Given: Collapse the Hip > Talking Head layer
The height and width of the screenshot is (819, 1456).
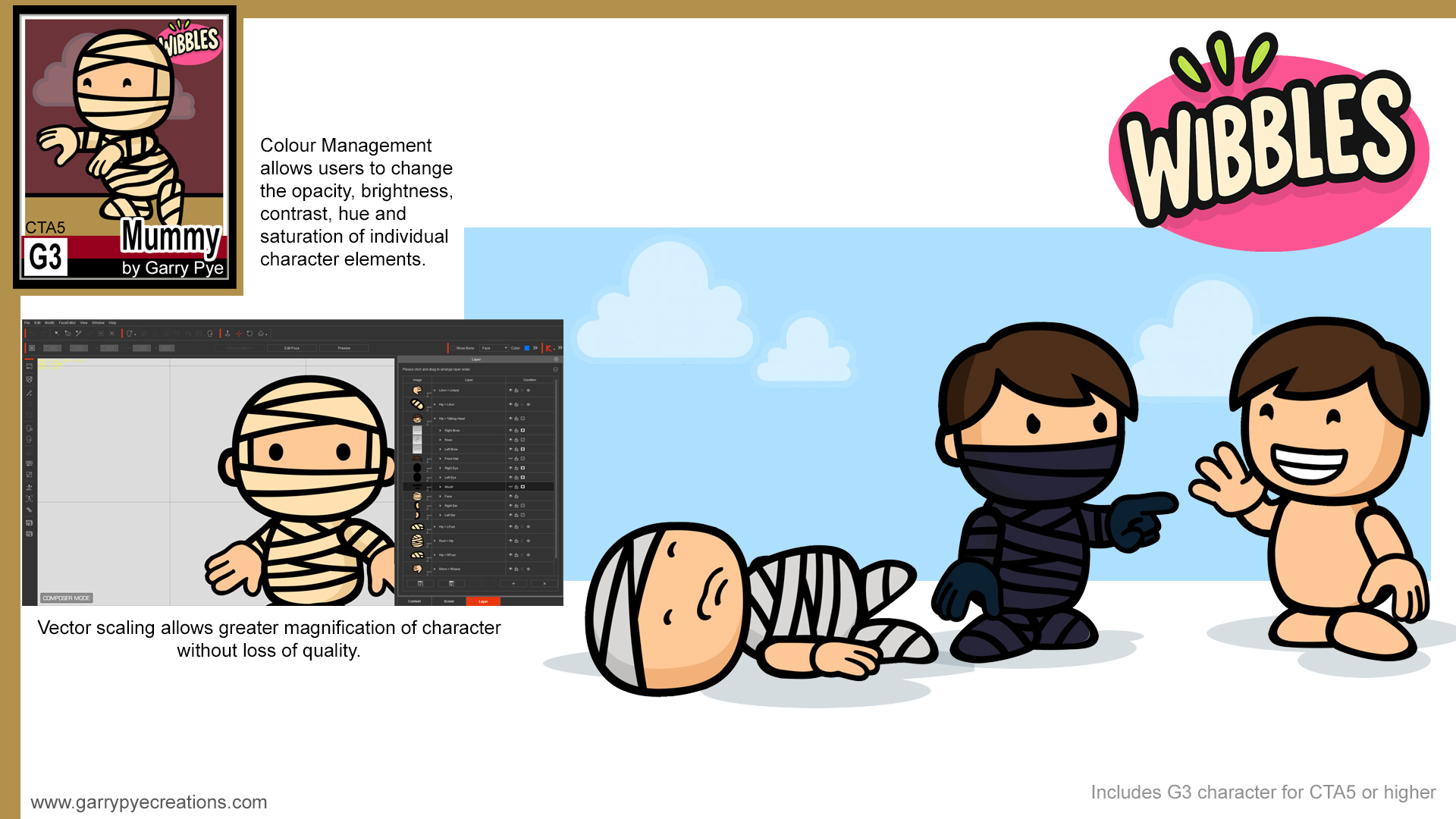Looking at the screenshot, I should (435, 419).
